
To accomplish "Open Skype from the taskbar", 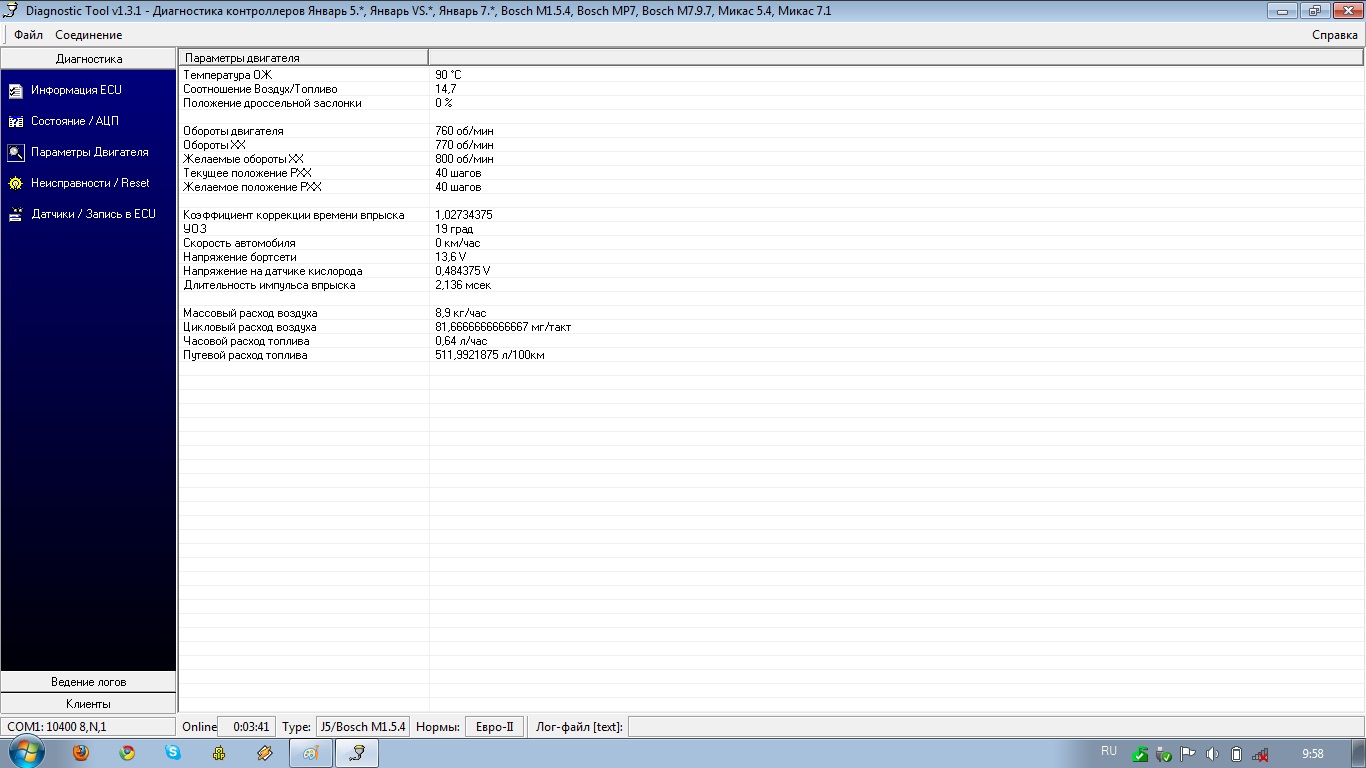I will pos(173,753).
